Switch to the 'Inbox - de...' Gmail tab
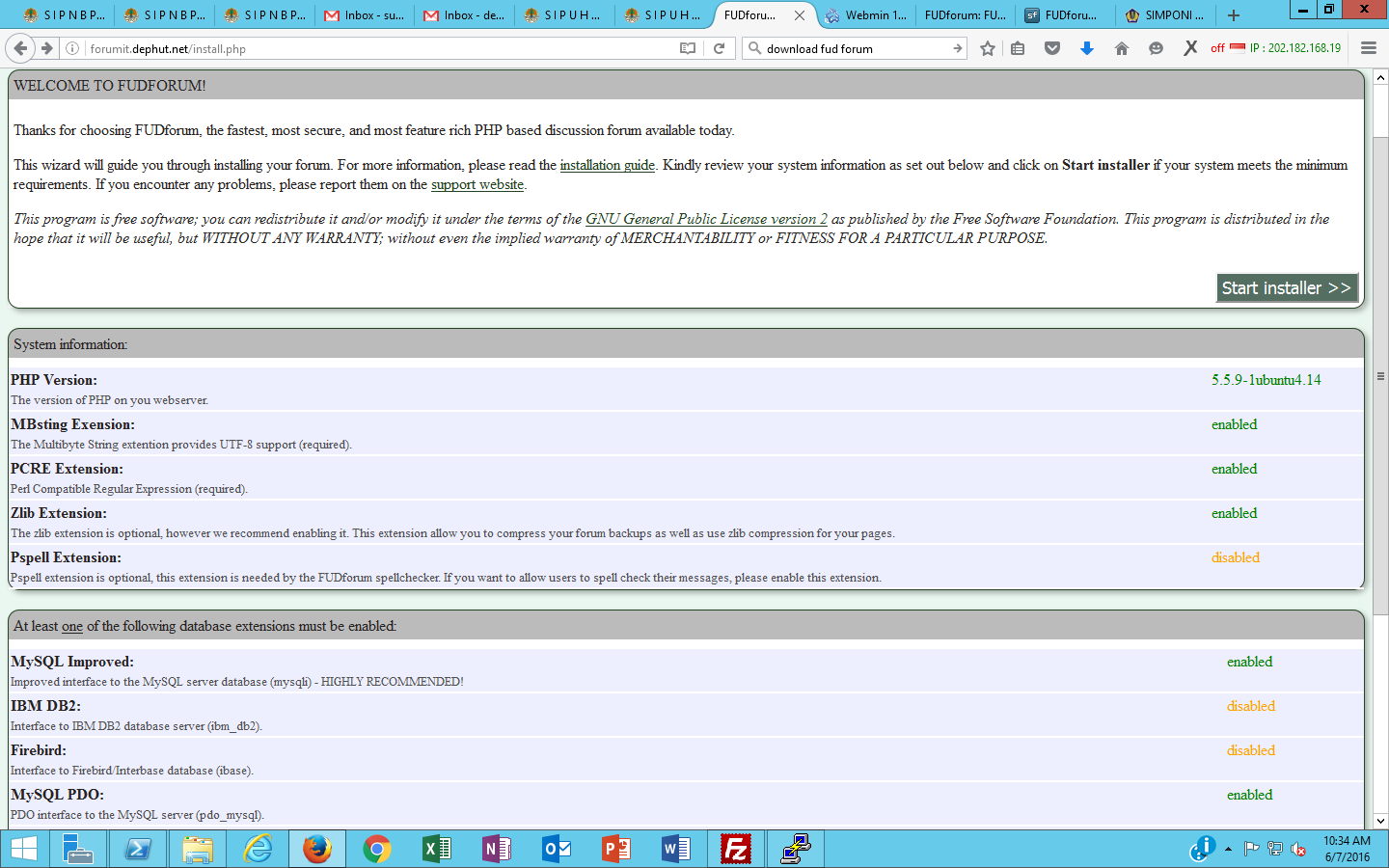This screenshot has width=1389, height=868. pos(464,15)
